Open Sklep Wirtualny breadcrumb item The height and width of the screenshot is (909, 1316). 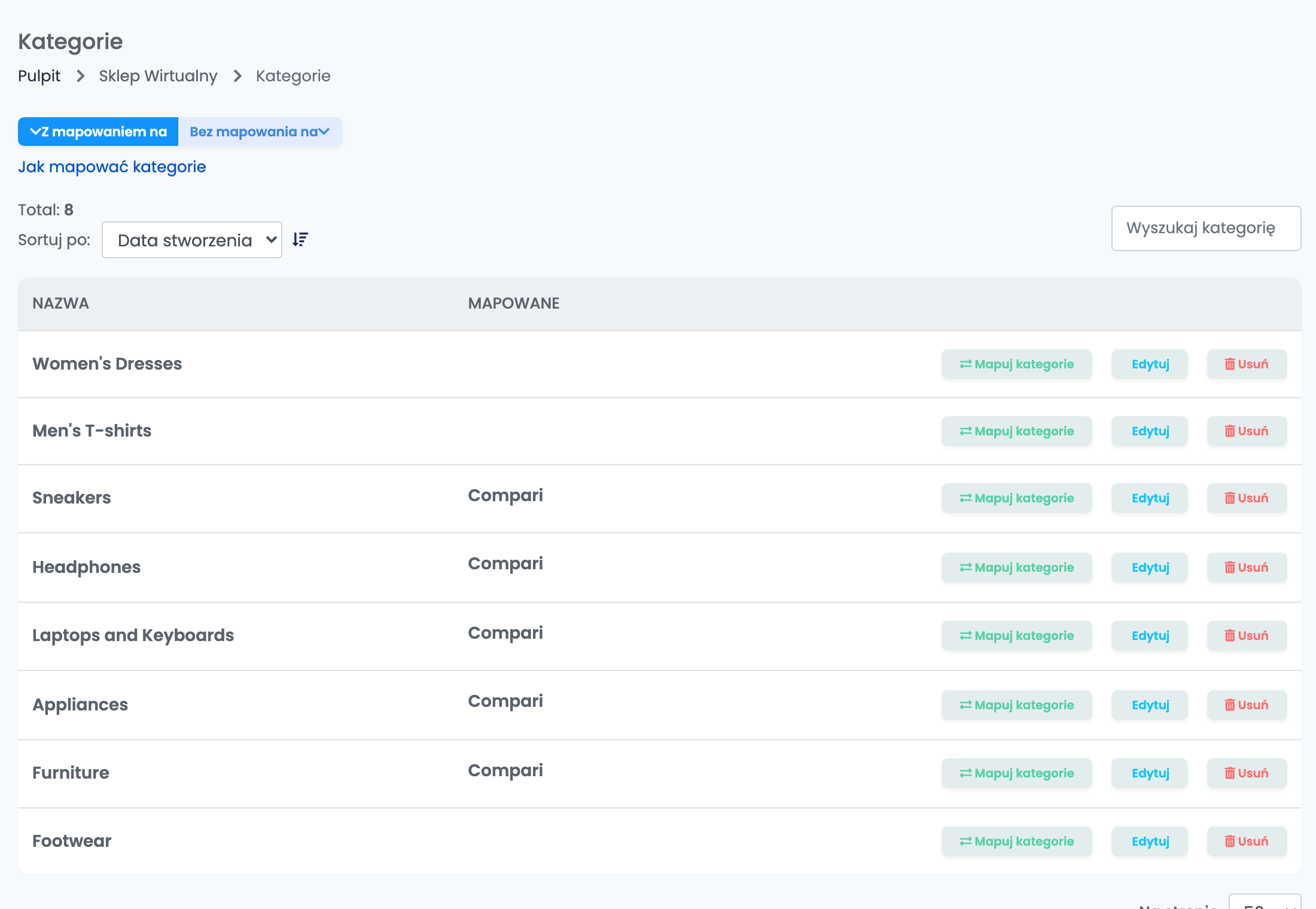tap(158, 76)
